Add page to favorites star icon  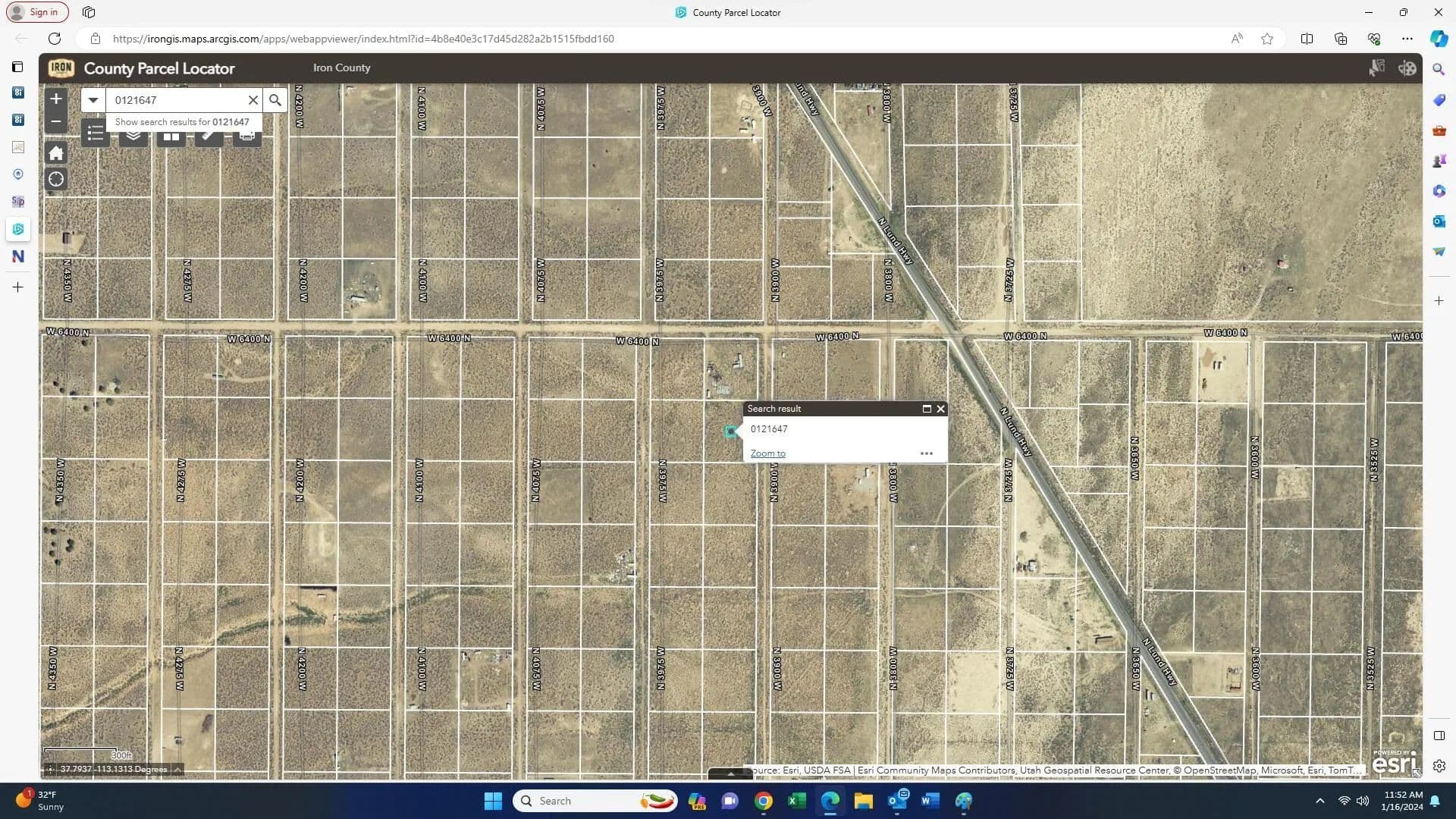point(1266,39)
